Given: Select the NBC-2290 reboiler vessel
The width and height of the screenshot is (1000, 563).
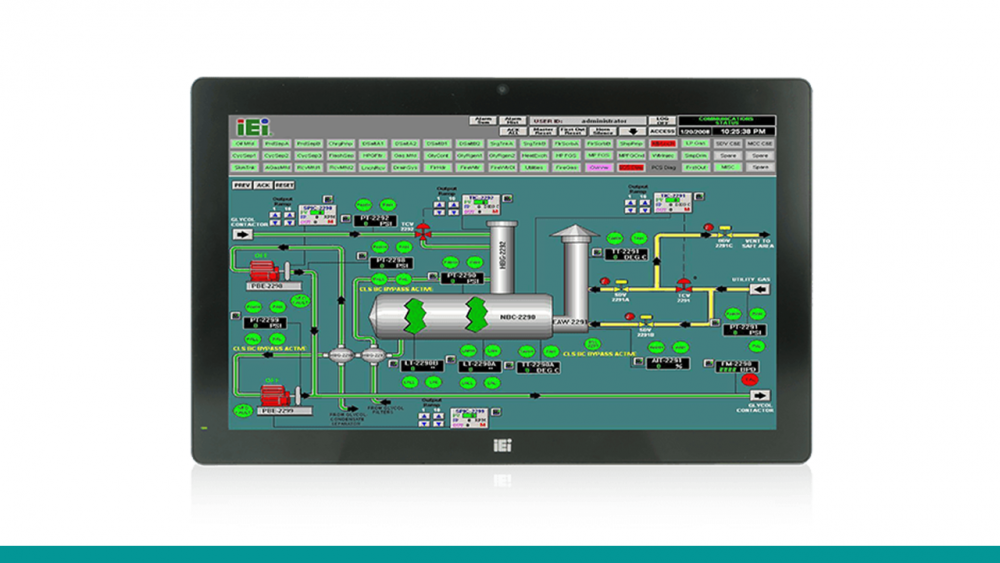Looking at the screenshot, I should click(462, 316).
